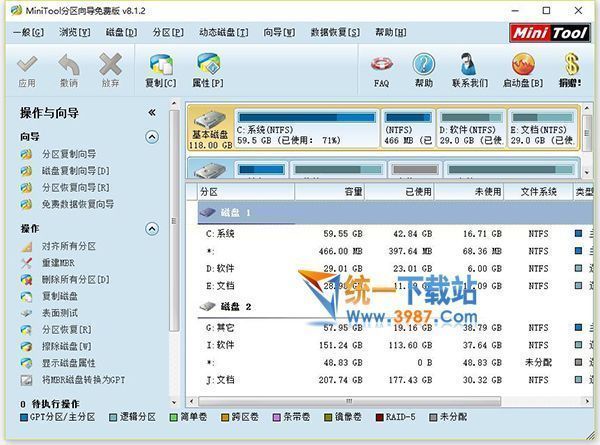Select the E:文档 partition row

pos(395,286)
